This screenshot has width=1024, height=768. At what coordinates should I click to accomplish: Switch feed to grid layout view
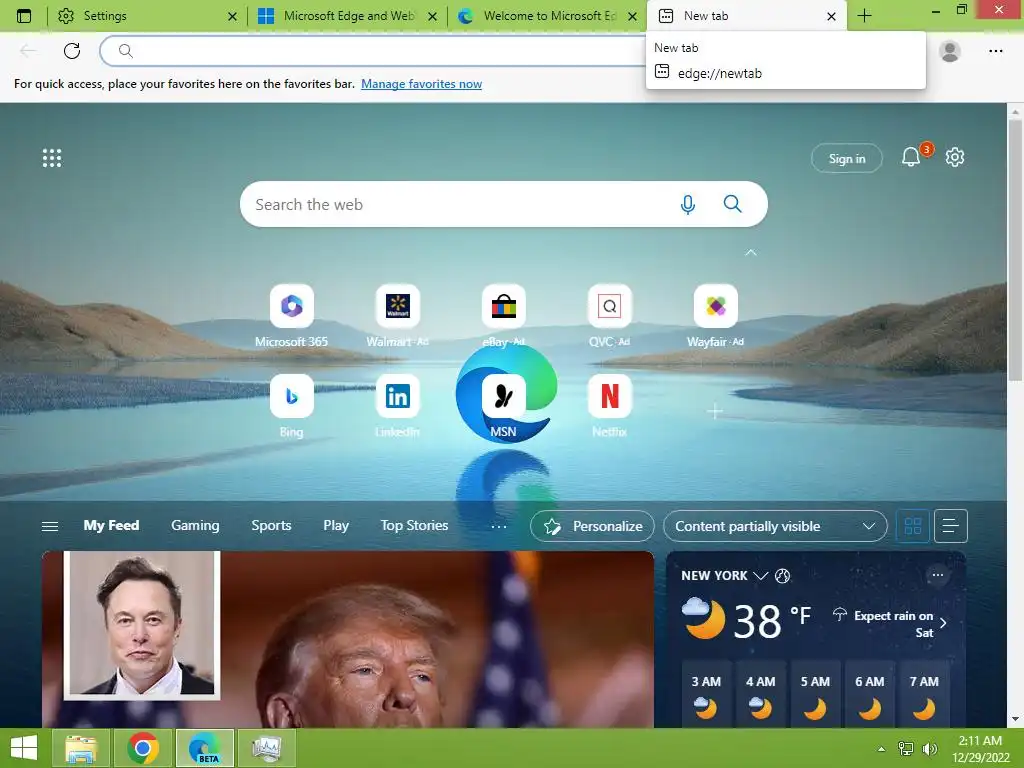click(x=912, y=526)
